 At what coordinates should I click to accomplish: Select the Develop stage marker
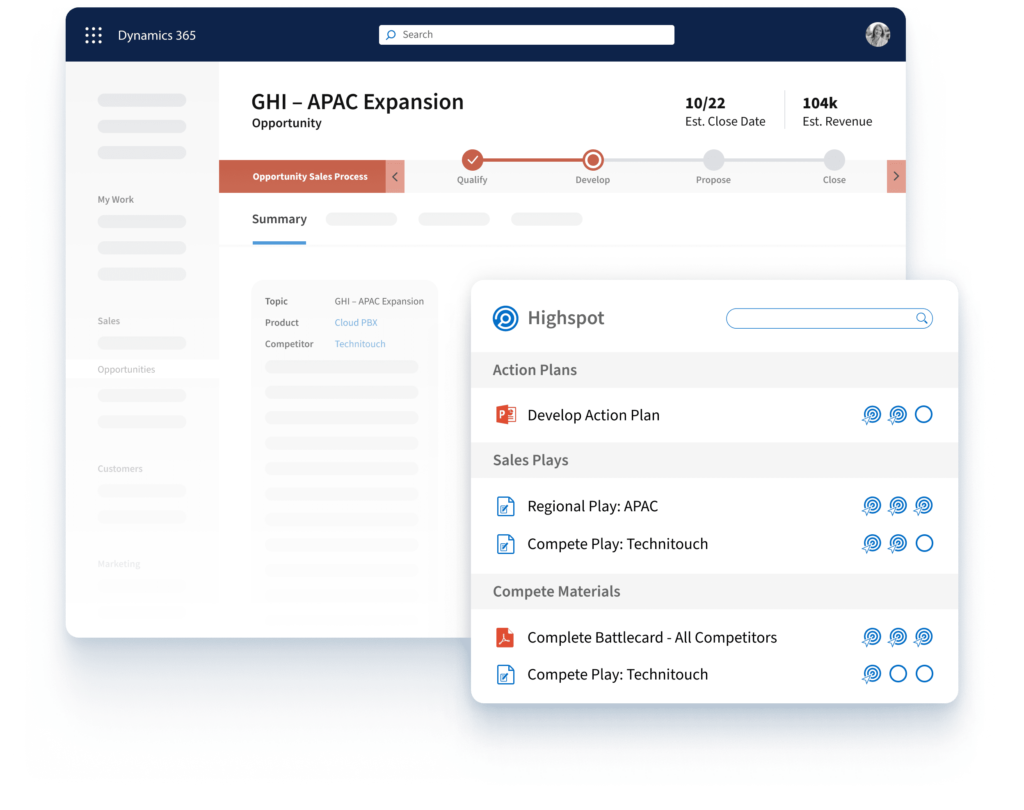pos(592,159)
